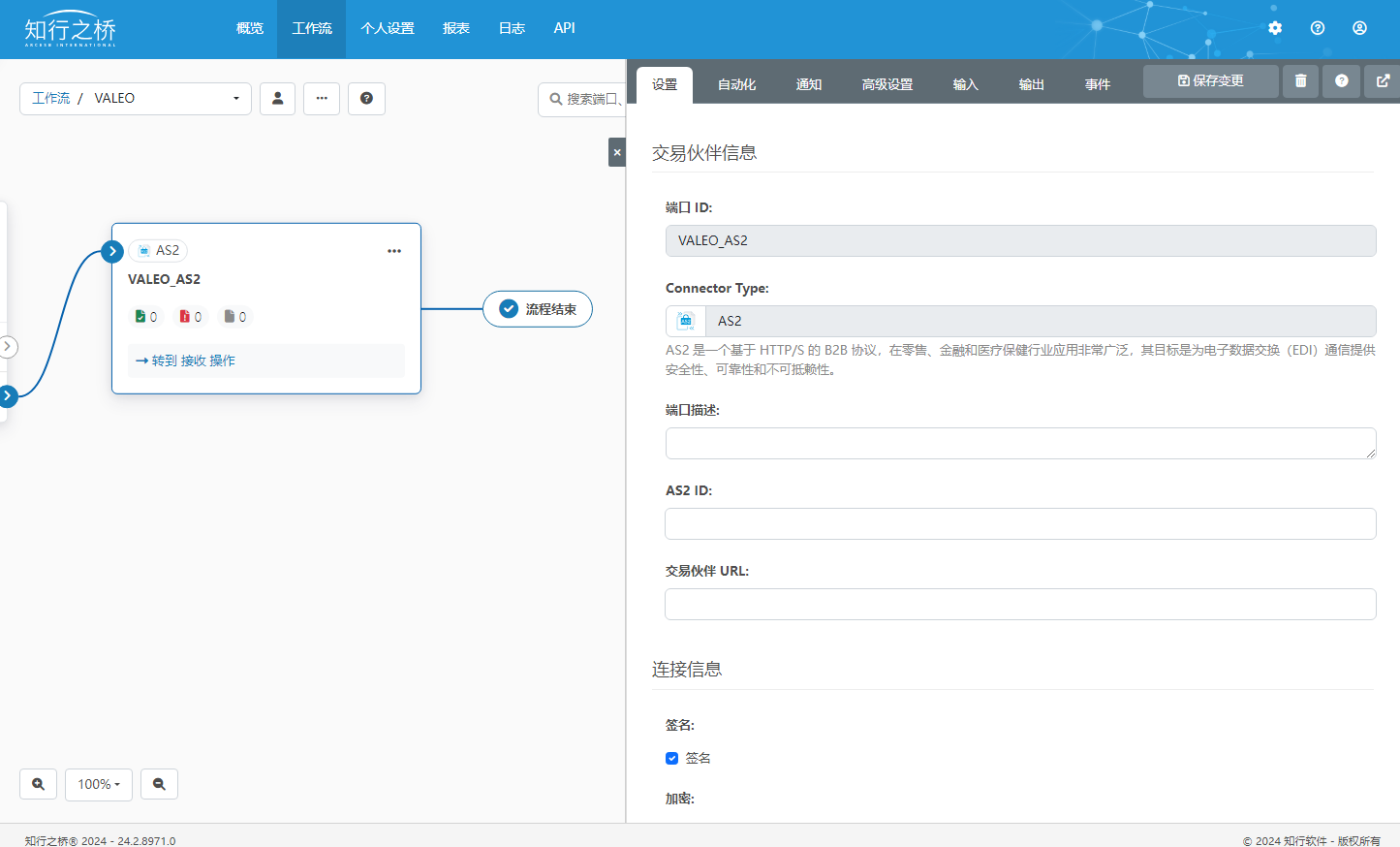Viewport: 1400px width, 847px height.
Task: Open the VALEO_AS2 connector ellipsis menu
Action: tap(394, 251)
